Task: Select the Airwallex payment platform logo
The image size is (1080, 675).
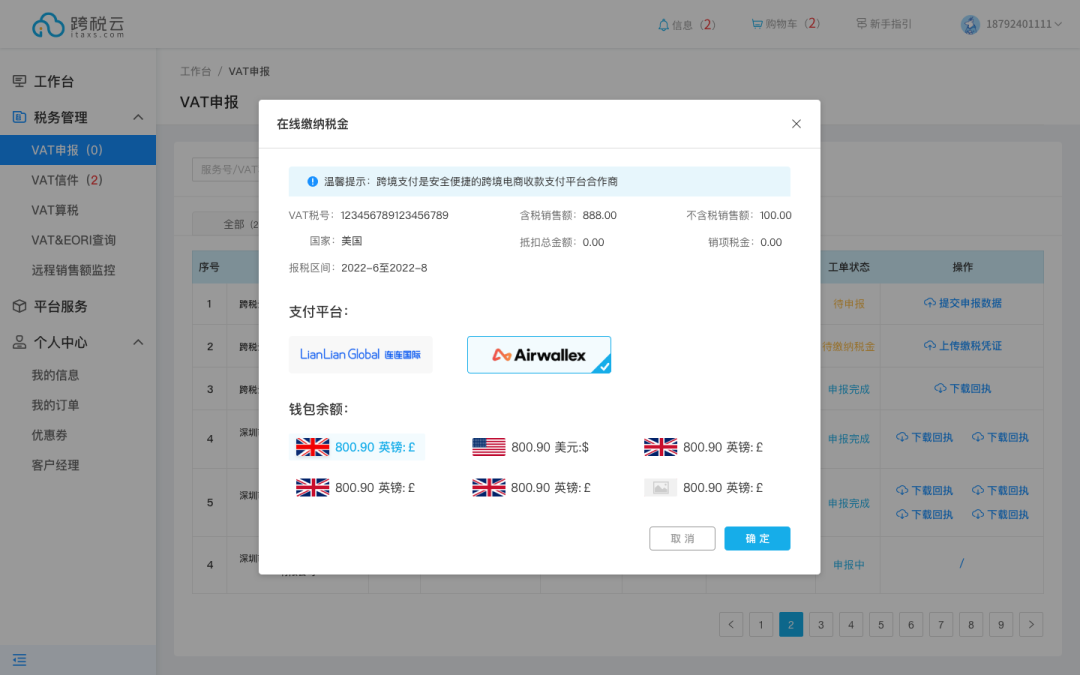Action: pos(539,354)
